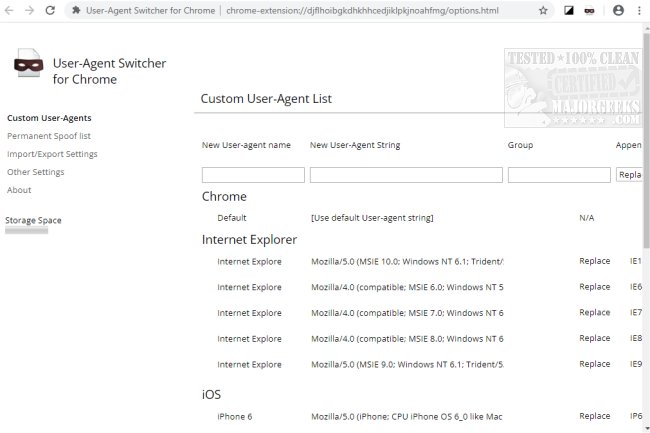Click the black-and-white extension icon in toolbar
The height and width of the screenshot is (433, 650).
pyautogui.click(x=569, y=10)
